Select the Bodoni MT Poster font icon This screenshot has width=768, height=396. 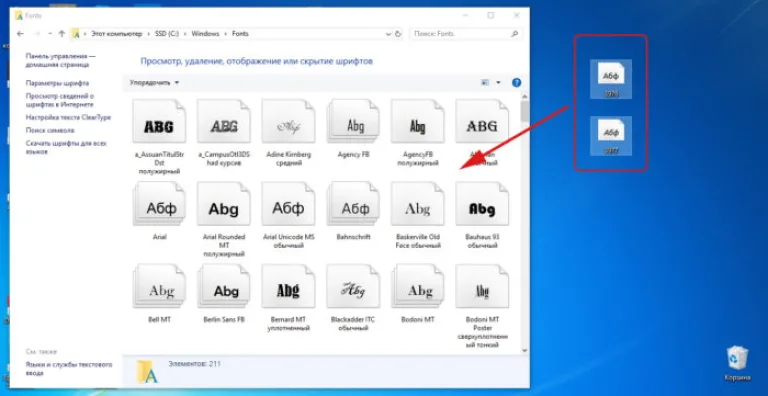[x=482, y=286]
